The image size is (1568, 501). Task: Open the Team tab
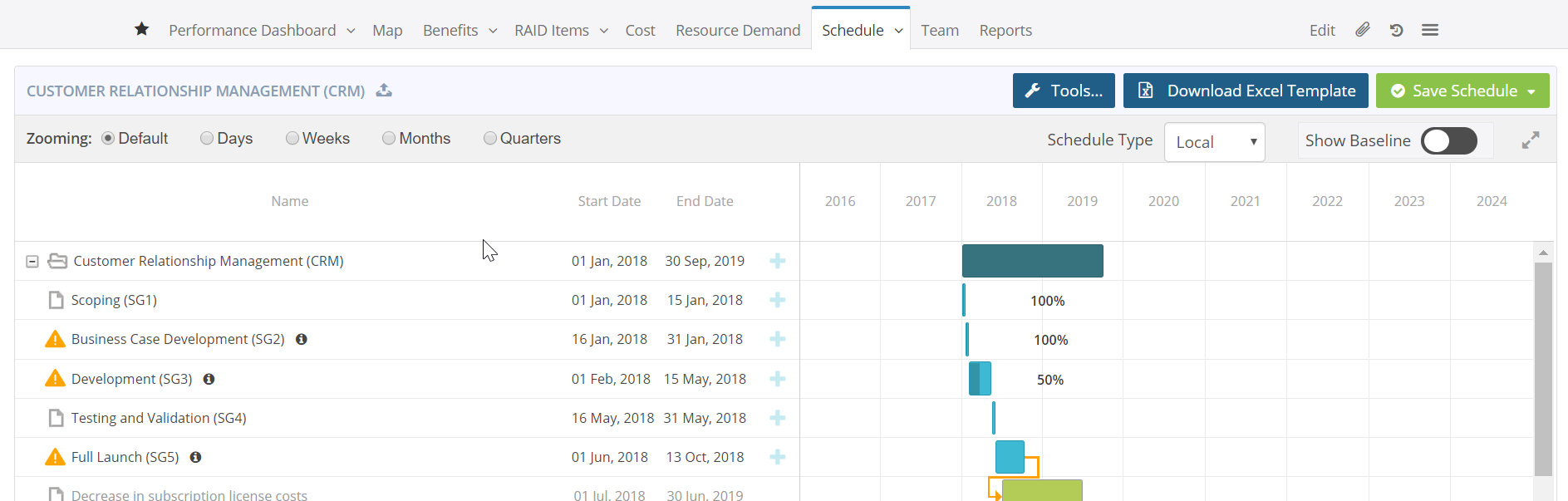pos(939,31)
